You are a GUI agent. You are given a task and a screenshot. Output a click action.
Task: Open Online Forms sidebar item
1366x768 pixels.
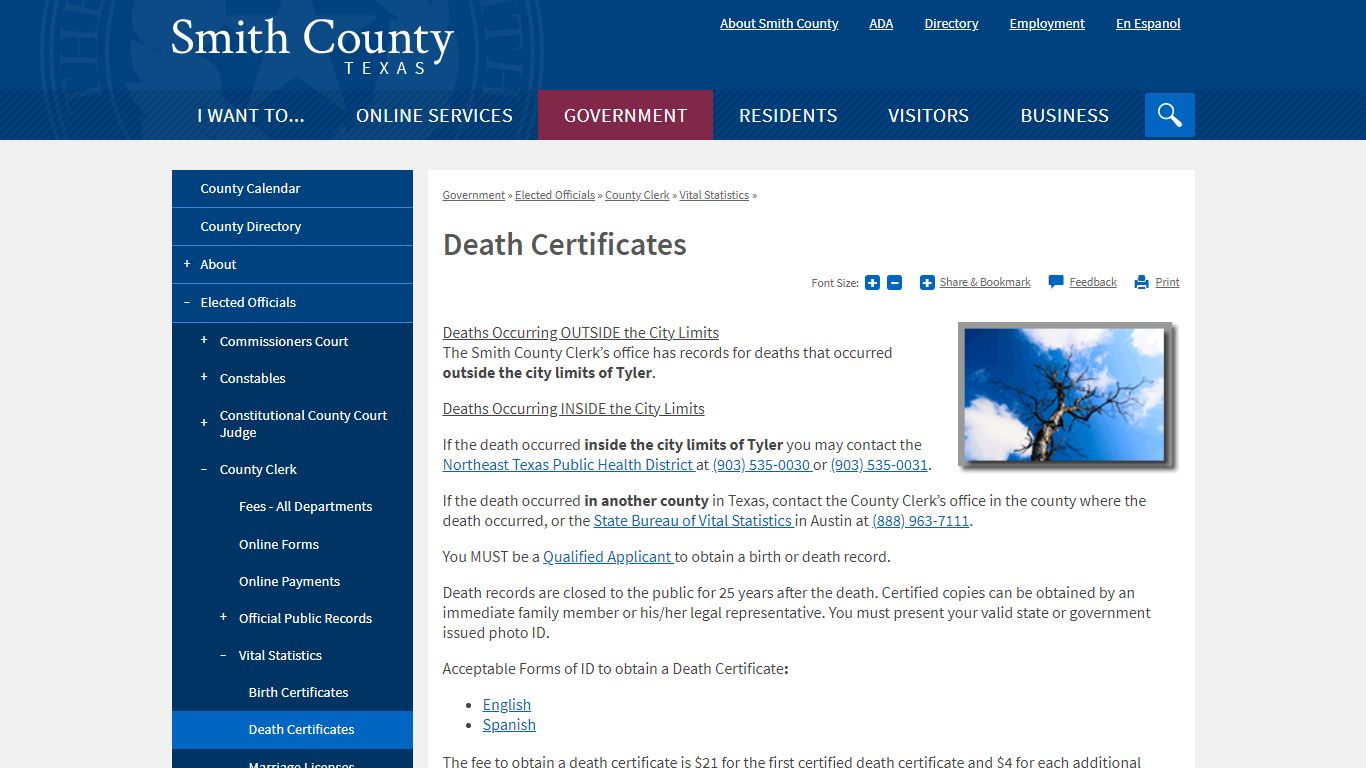click(x=279, y=545)
